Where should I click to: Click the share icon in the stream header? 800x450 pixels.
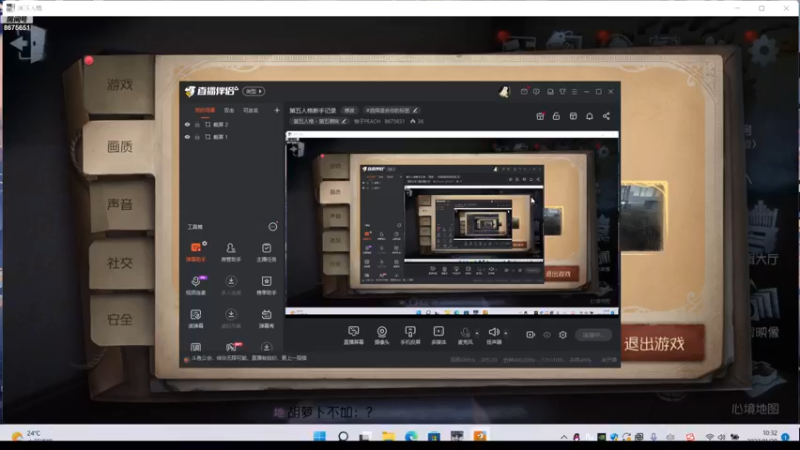[x=606, y=116]
